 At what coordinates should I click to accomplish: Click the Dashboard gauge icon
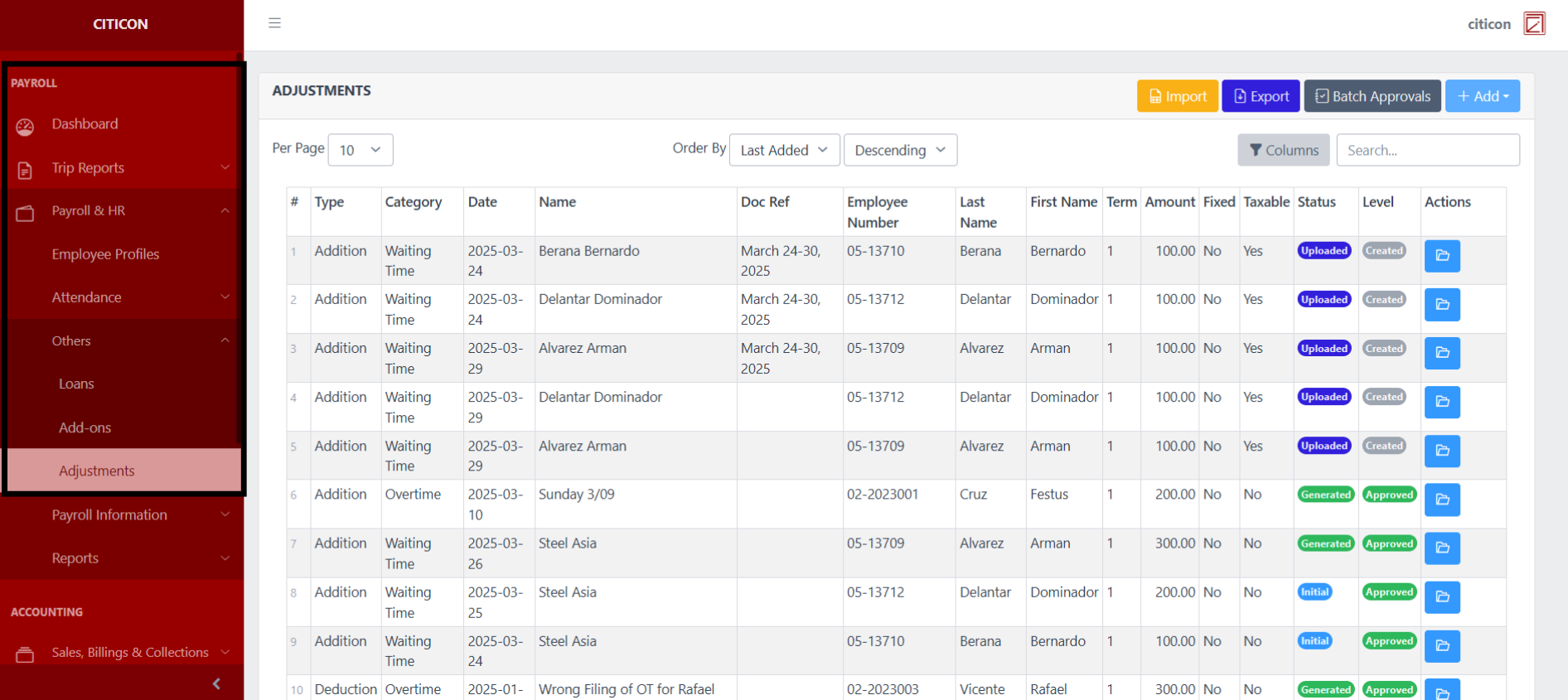(x=25, y=126)
